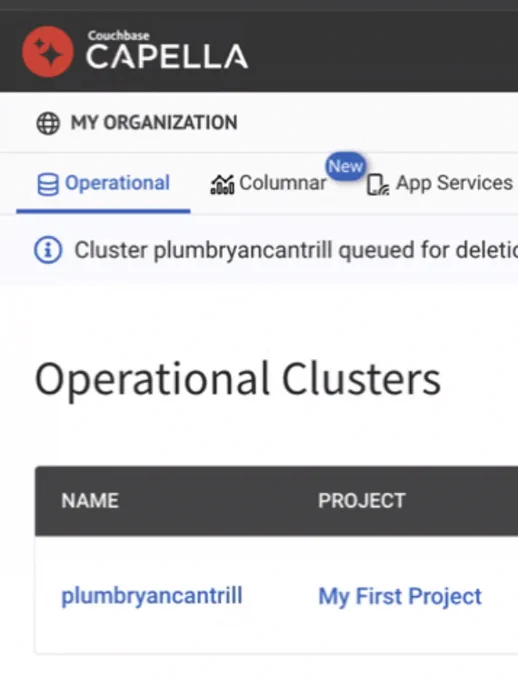Click the info icon in deletion notice
This screenshot has width=518, height=680.
point(48,250)
